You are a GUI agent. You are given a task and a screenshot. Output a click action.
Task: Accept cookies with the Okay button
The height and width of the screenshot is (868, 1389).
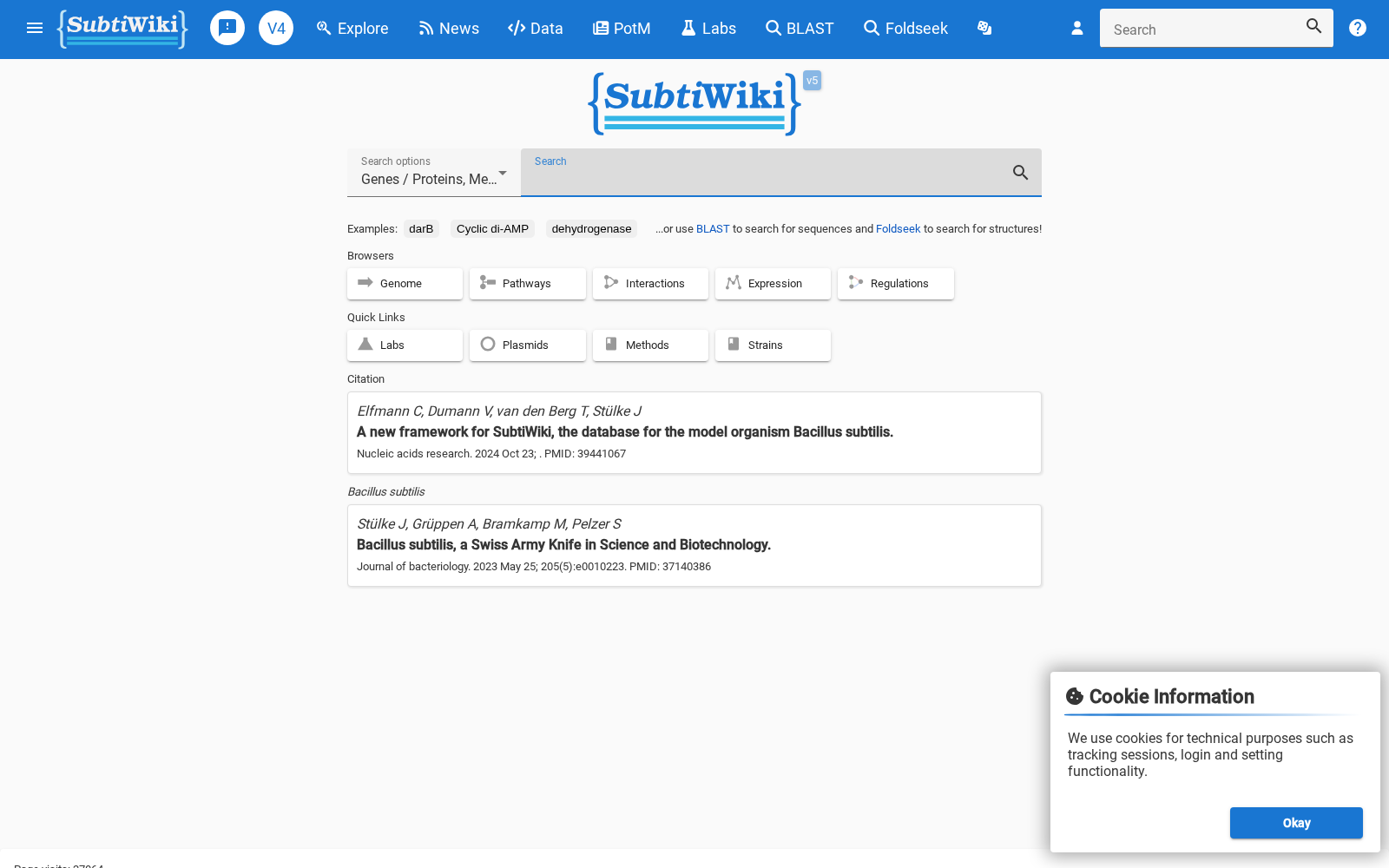(x=1296, y=823)
